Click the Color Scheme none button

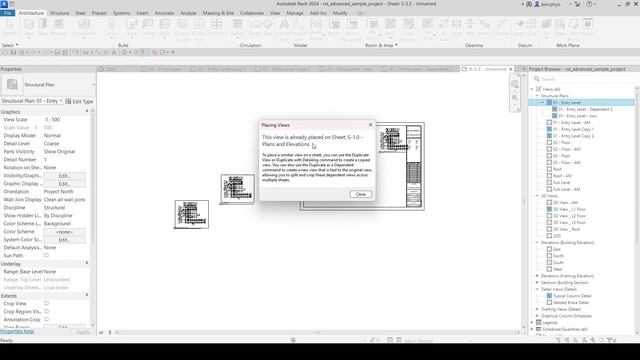(64, 232)
